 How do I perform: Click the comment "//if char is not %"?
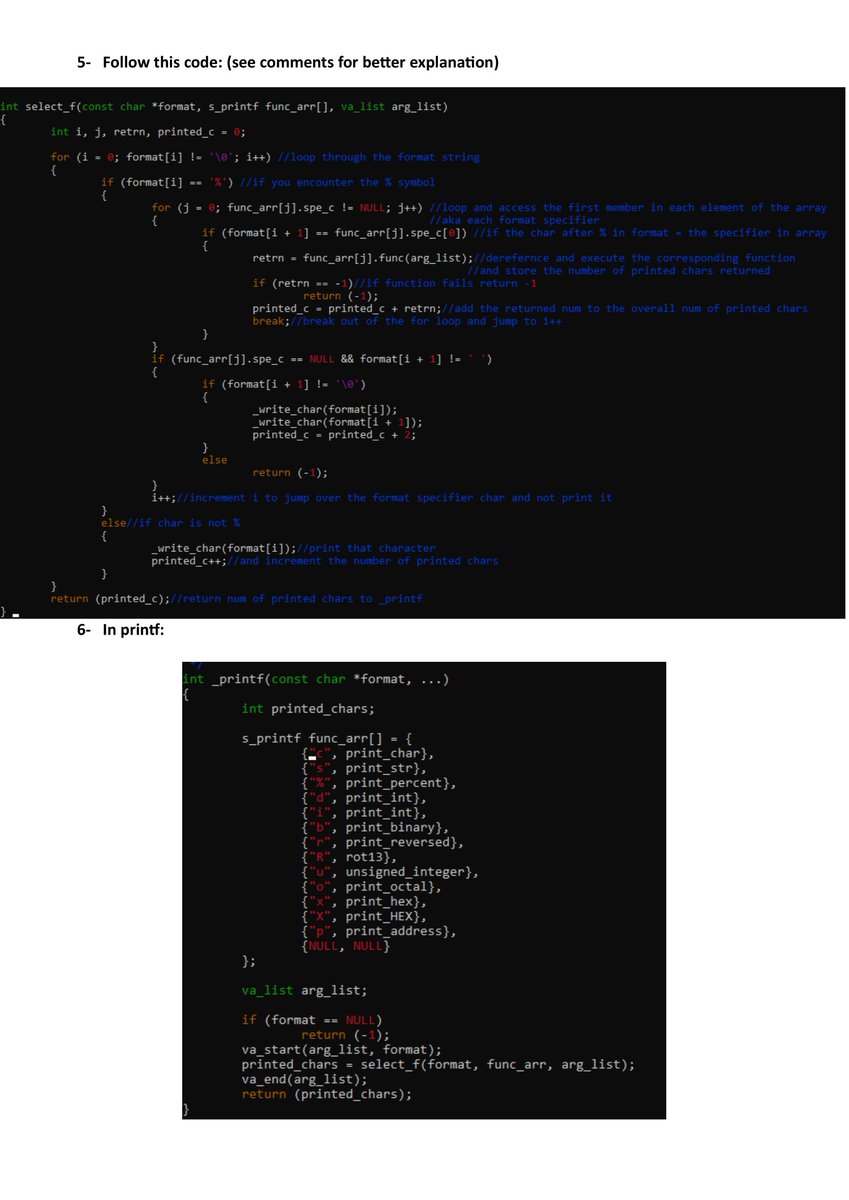point(183,523)
